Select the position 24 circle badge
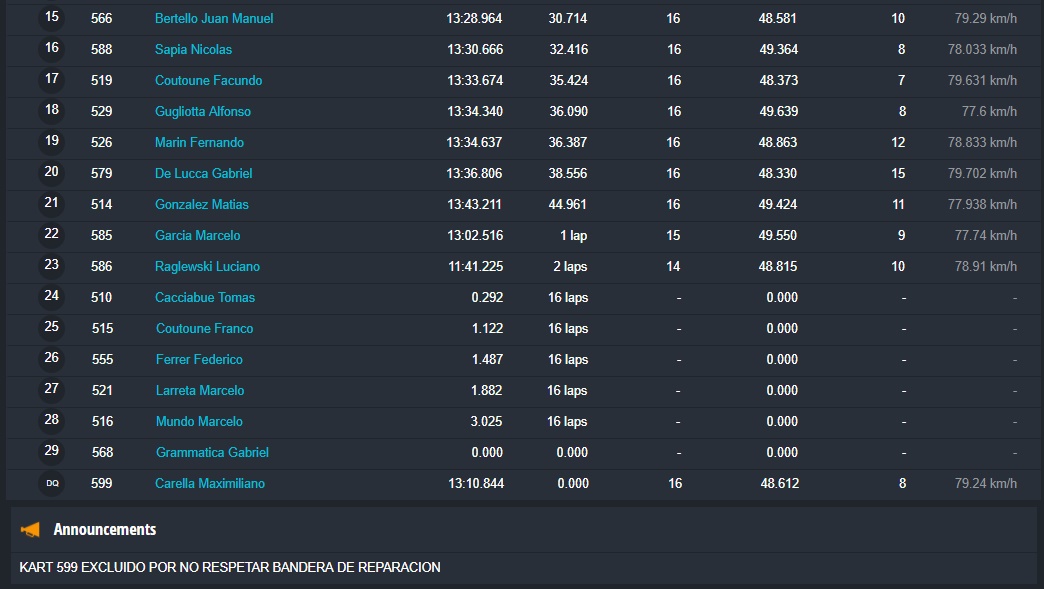The width and height of the screenshot is (1044, 589). pyautogui.click(x=52, y=297)
